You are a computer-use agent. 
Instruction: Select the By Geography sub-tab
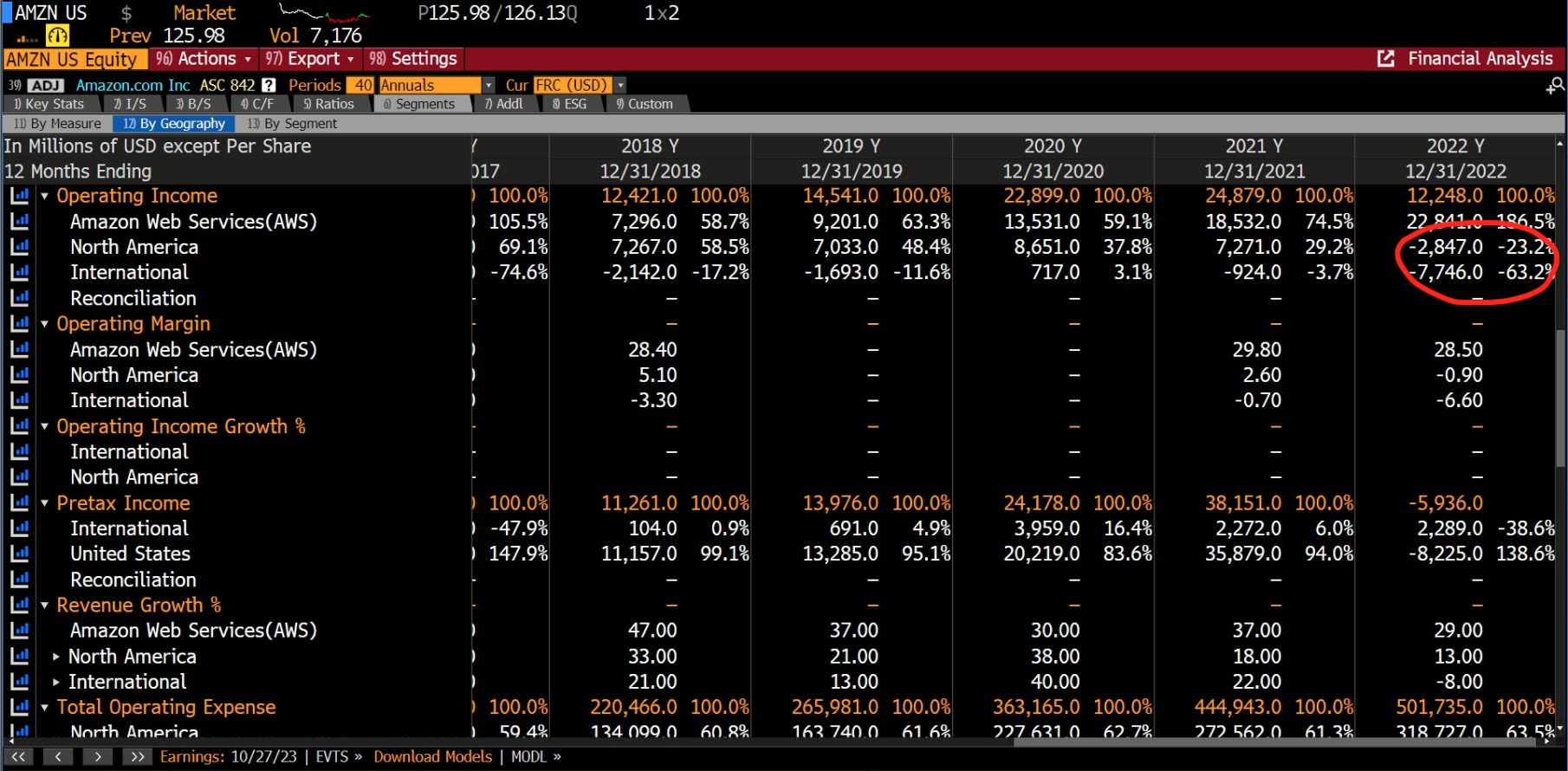(x=174, y=124)
